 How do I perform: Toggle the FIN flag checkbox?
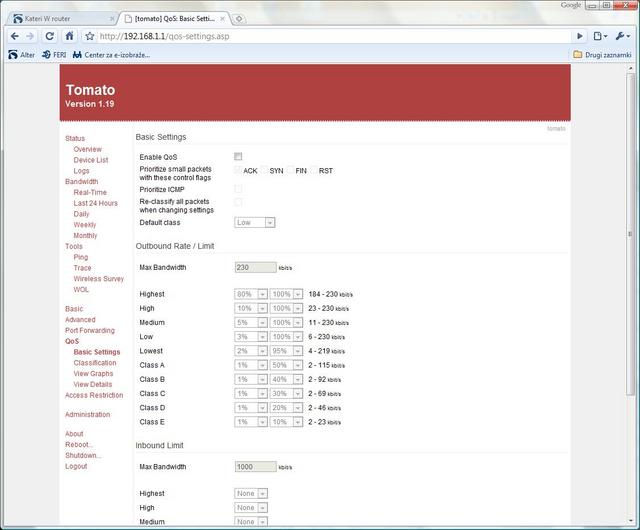pyautogui.click(x=291, y=170)
